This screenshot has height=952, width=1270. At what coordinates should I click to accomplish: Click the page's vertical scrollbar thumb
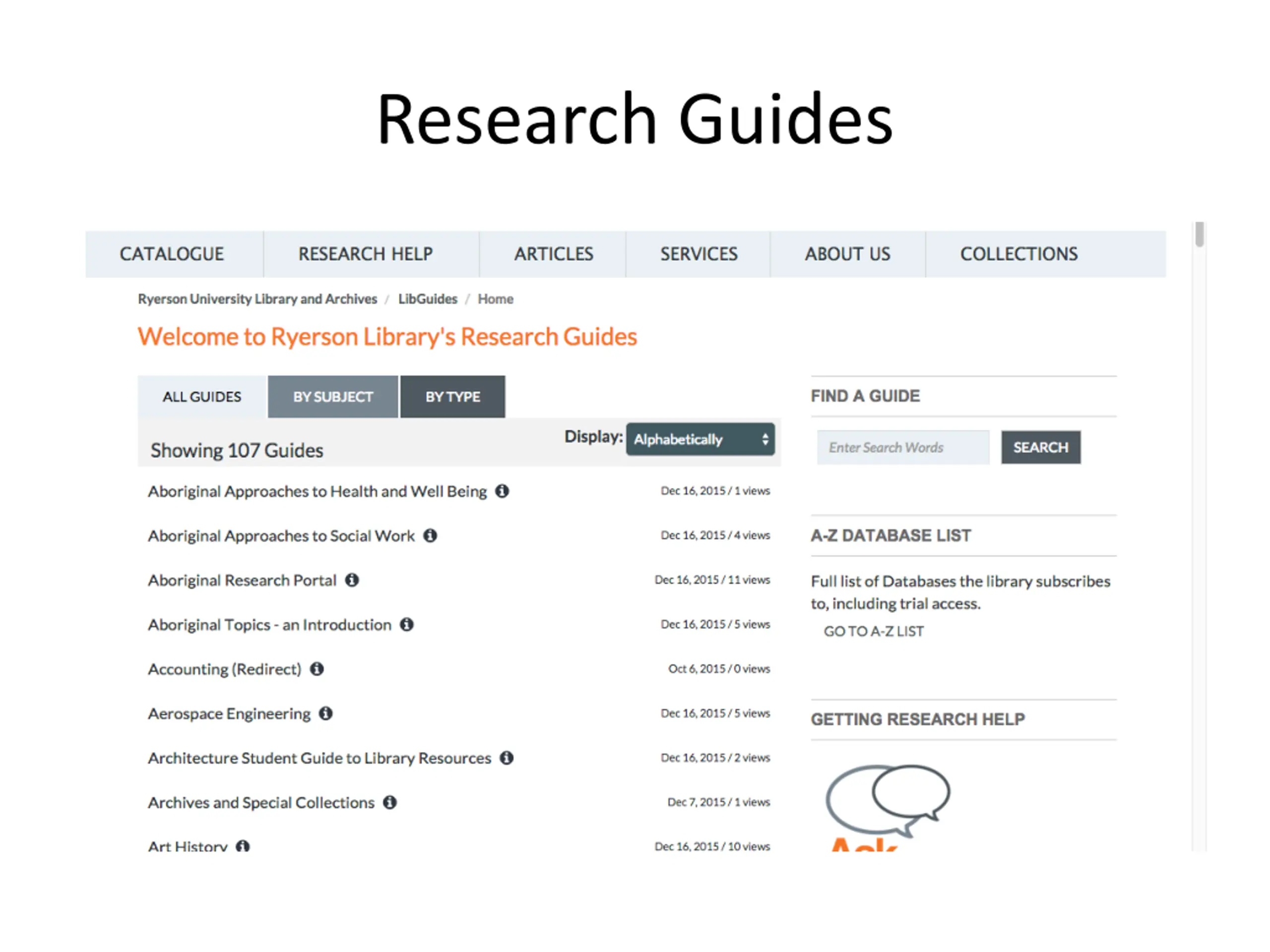[1200, 234]
